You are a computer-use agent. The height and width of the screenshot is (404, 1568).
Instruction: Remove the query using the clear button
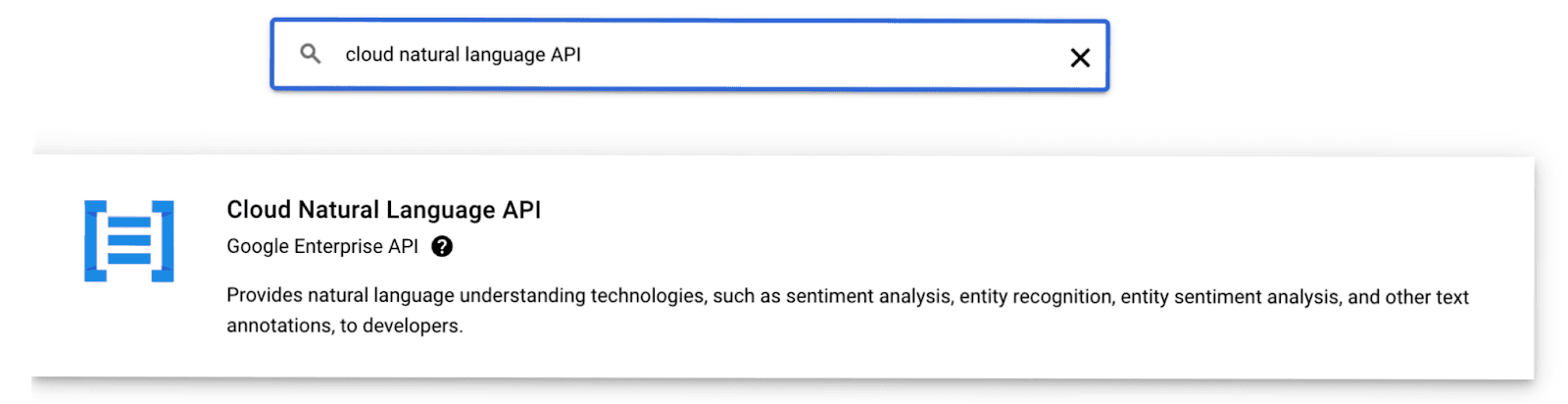pos(1080,58)
